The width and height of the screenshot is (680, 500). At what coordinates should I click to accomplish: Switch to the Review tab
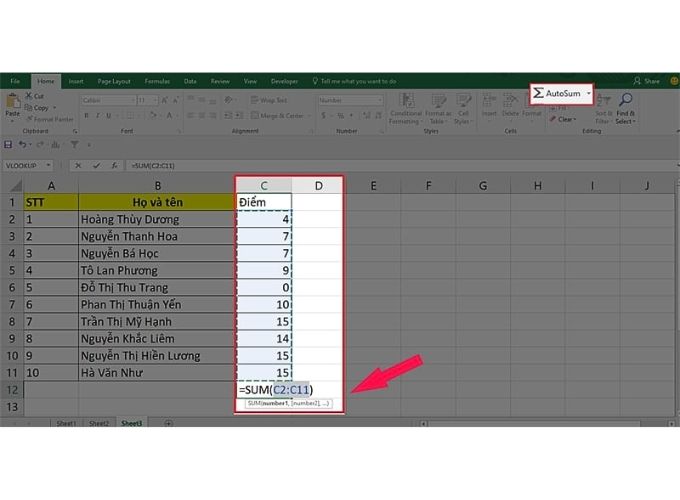coord(220,81)
